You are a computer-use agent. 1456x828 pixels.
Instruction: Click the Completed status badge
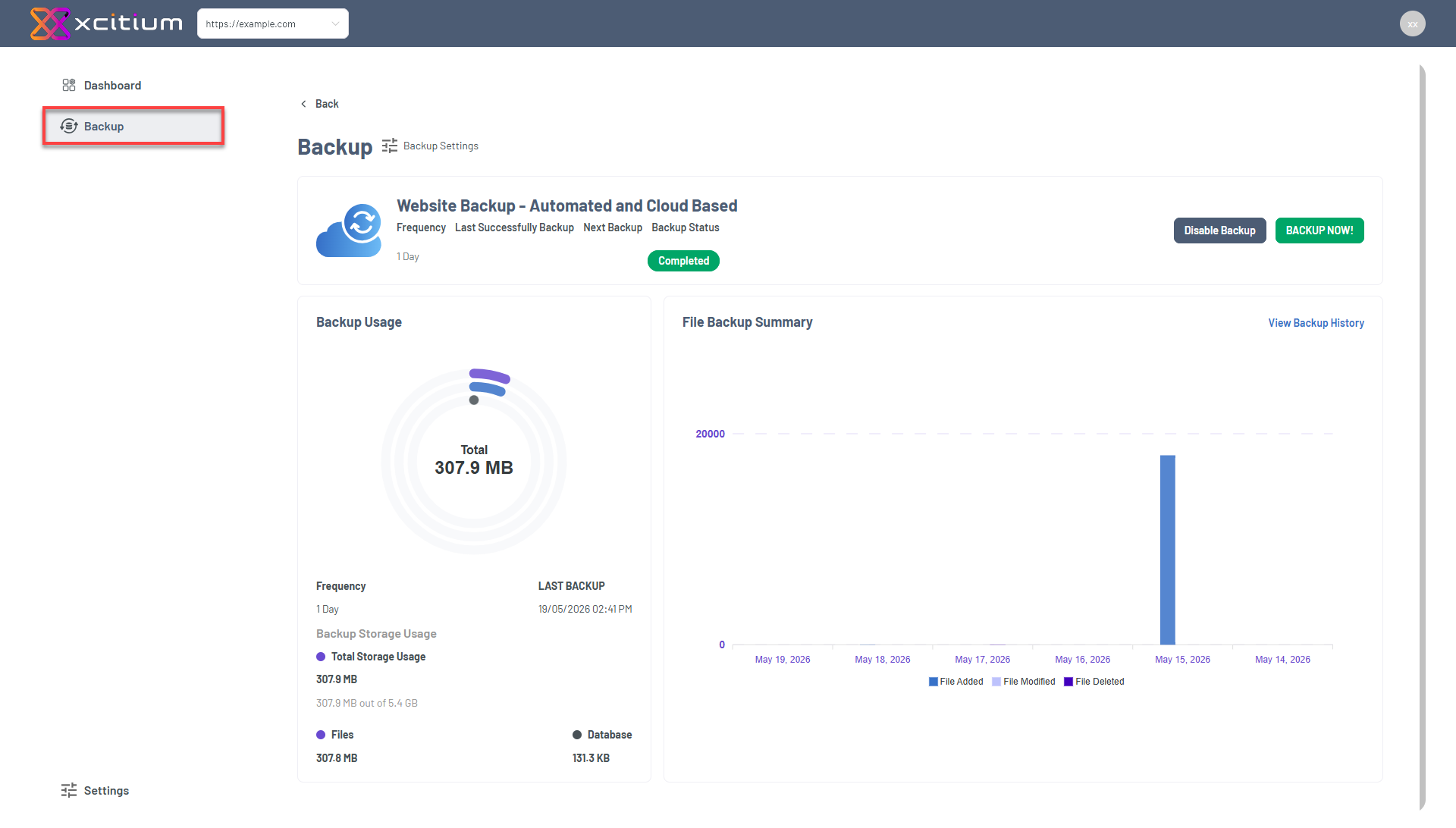[683, 261]
